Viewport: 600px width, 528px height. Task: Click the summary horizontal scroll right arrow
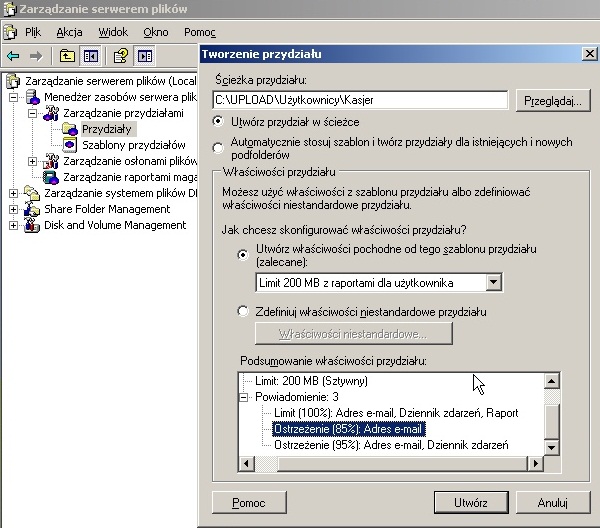[x=536, y=463]
